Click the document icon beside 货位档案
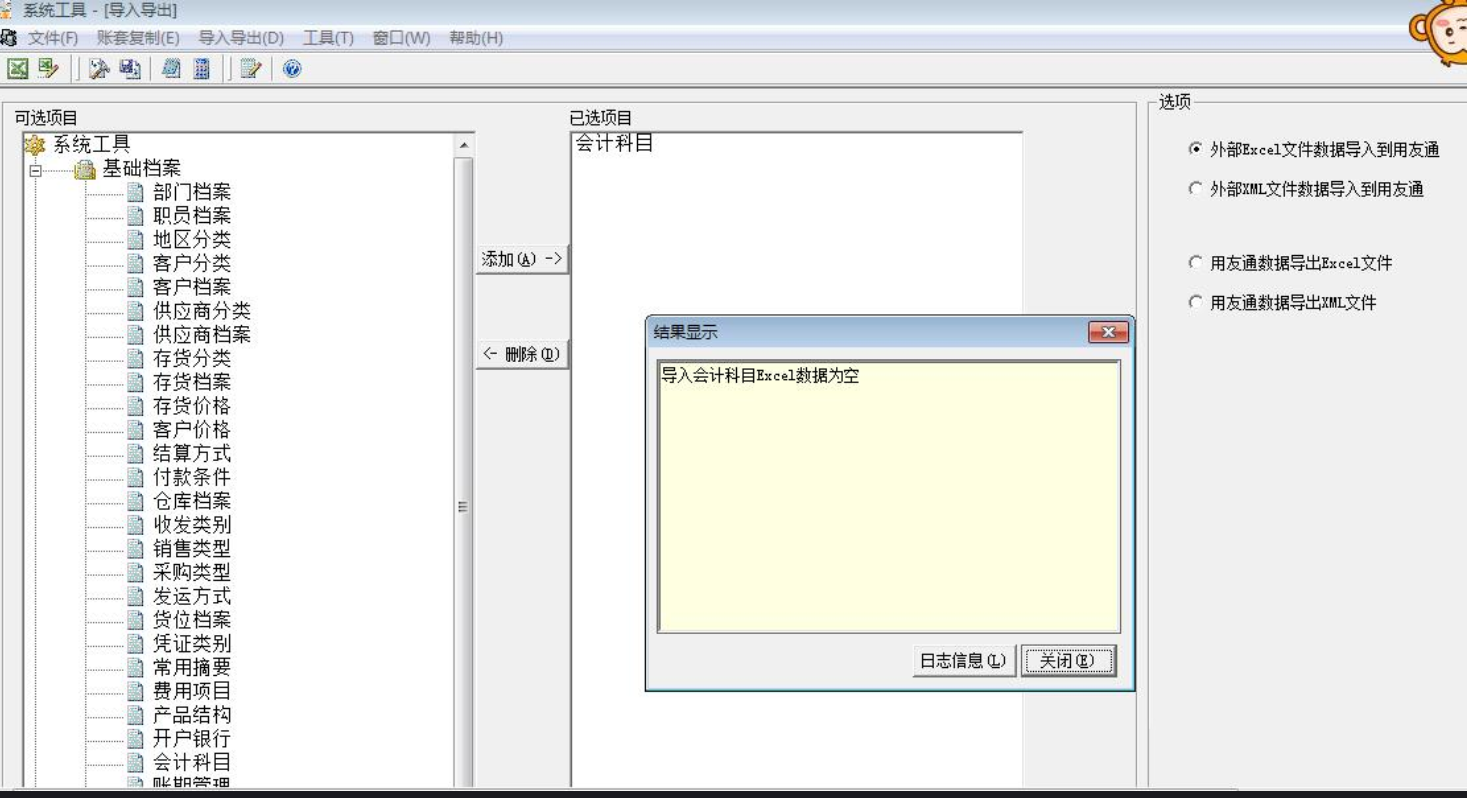This screenshot has width=1467, height=798. click(136, 620)
